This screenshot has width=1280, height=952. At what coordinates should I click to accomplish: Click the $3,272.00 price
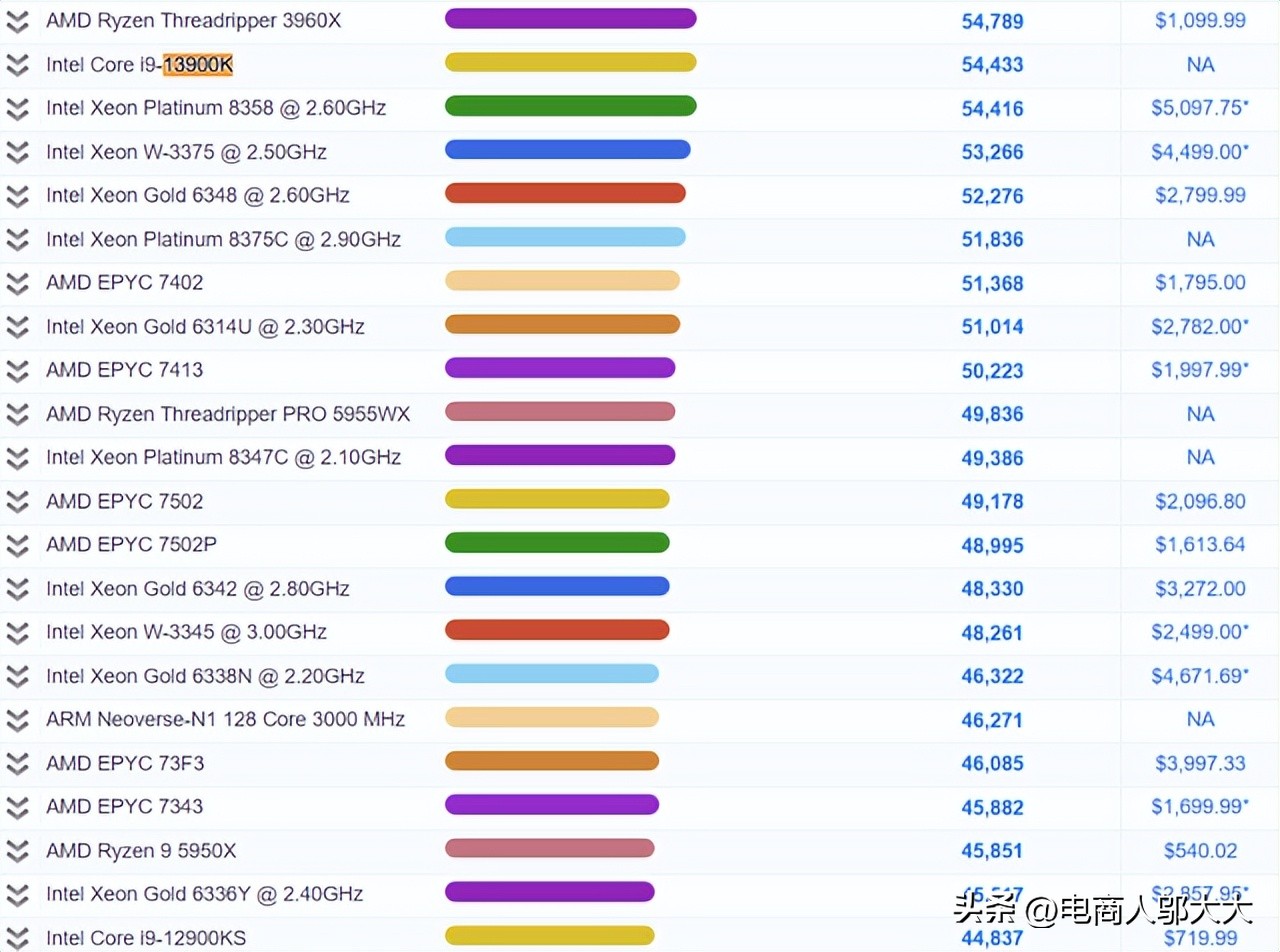(x=1201, y=588)
